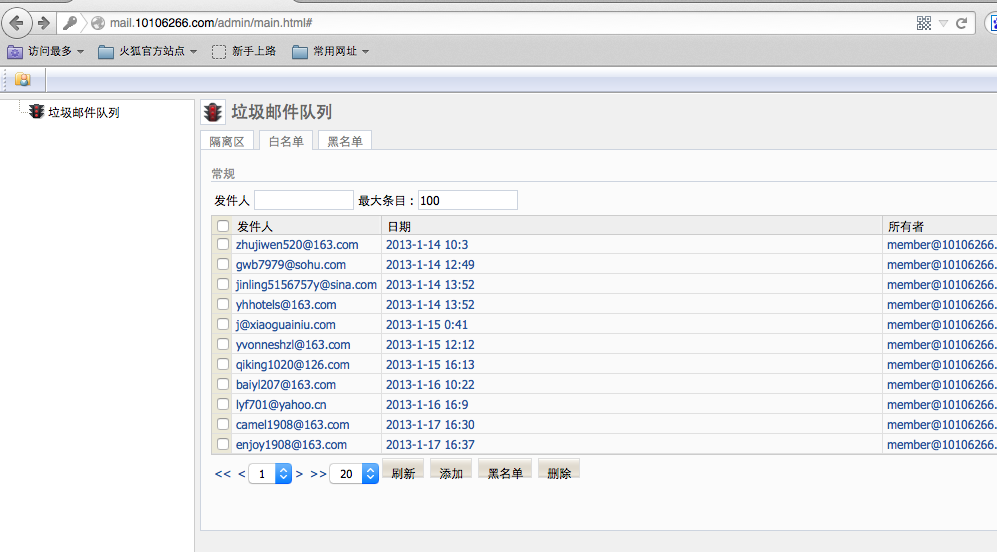997x552 pixels.
Task: Open the 火狐官方站点 bookmarks folder
Action: click(148, 52)
